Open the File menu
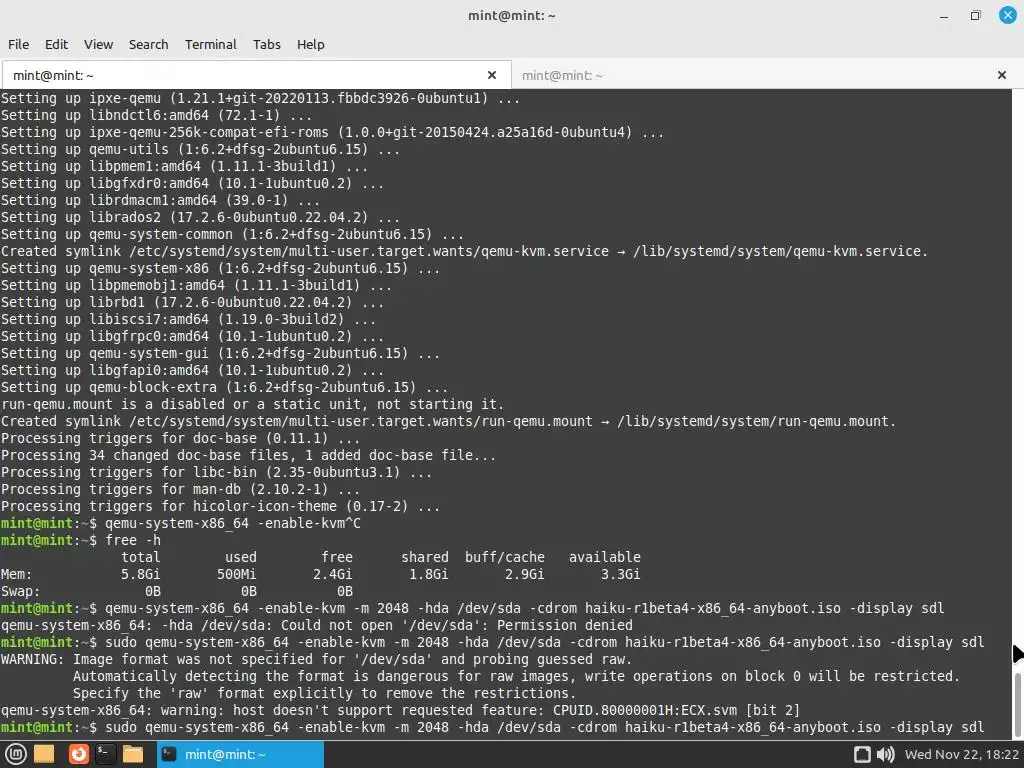Image resolution: width=1024 pixels, height=768 pixels. point(18,44)
